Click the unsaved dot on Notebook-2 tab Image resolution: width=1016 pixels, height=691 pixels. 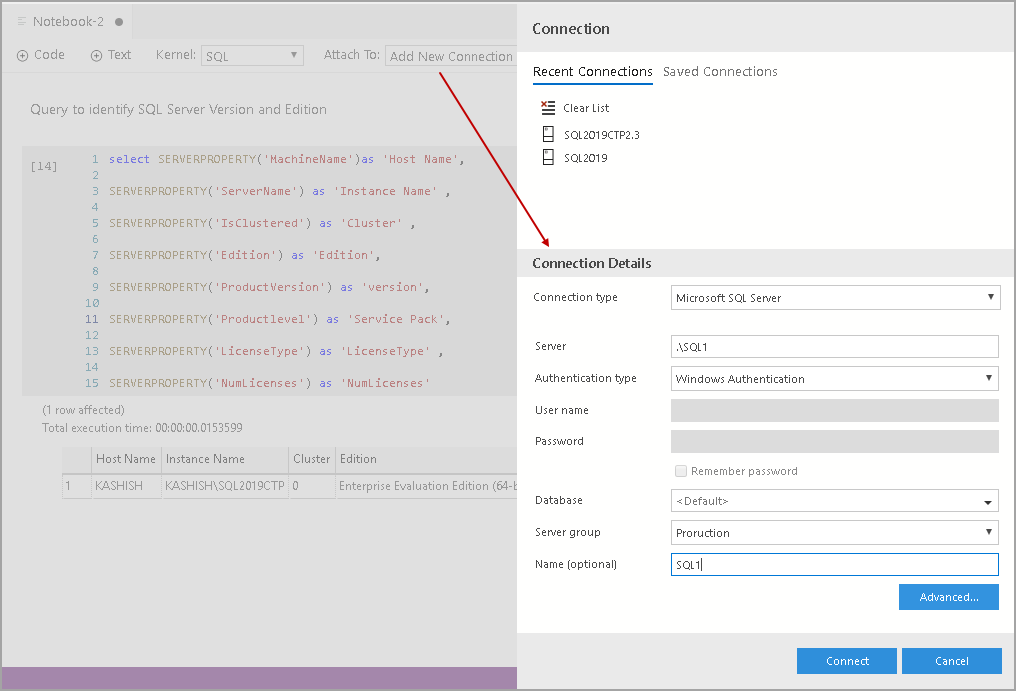pos(119,21)
